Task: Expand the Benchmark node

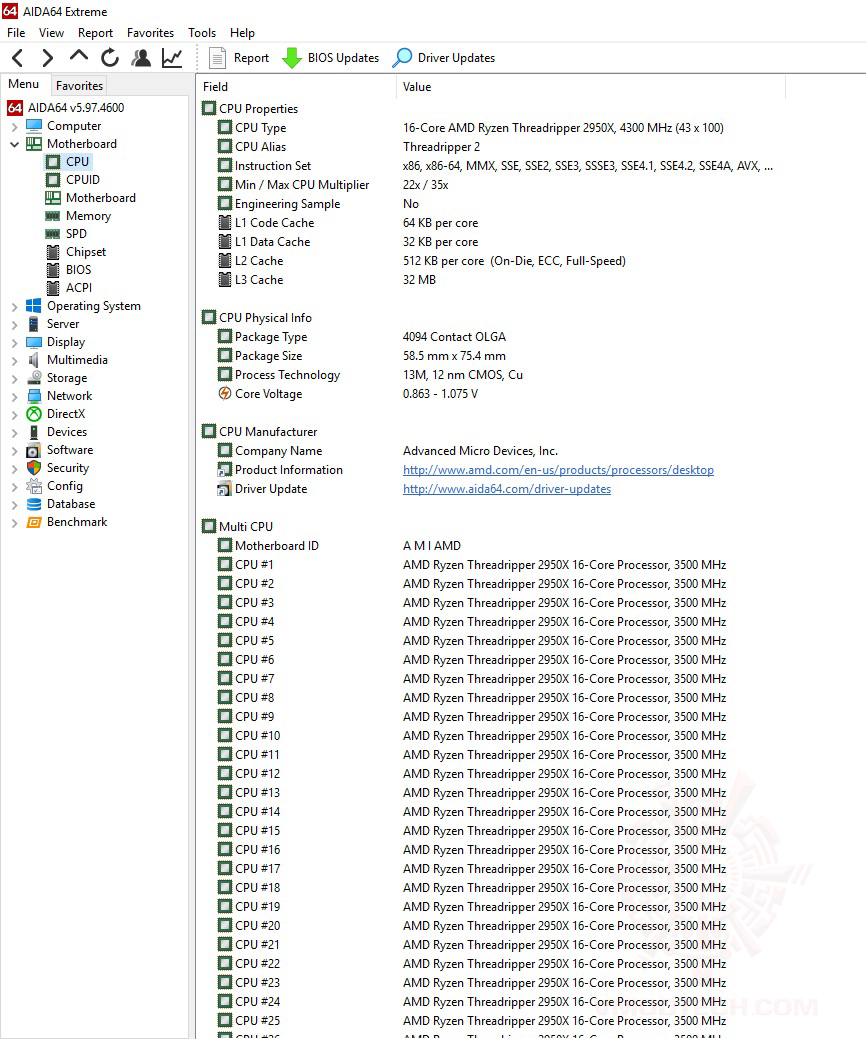Action: click(x=15, y=522)
